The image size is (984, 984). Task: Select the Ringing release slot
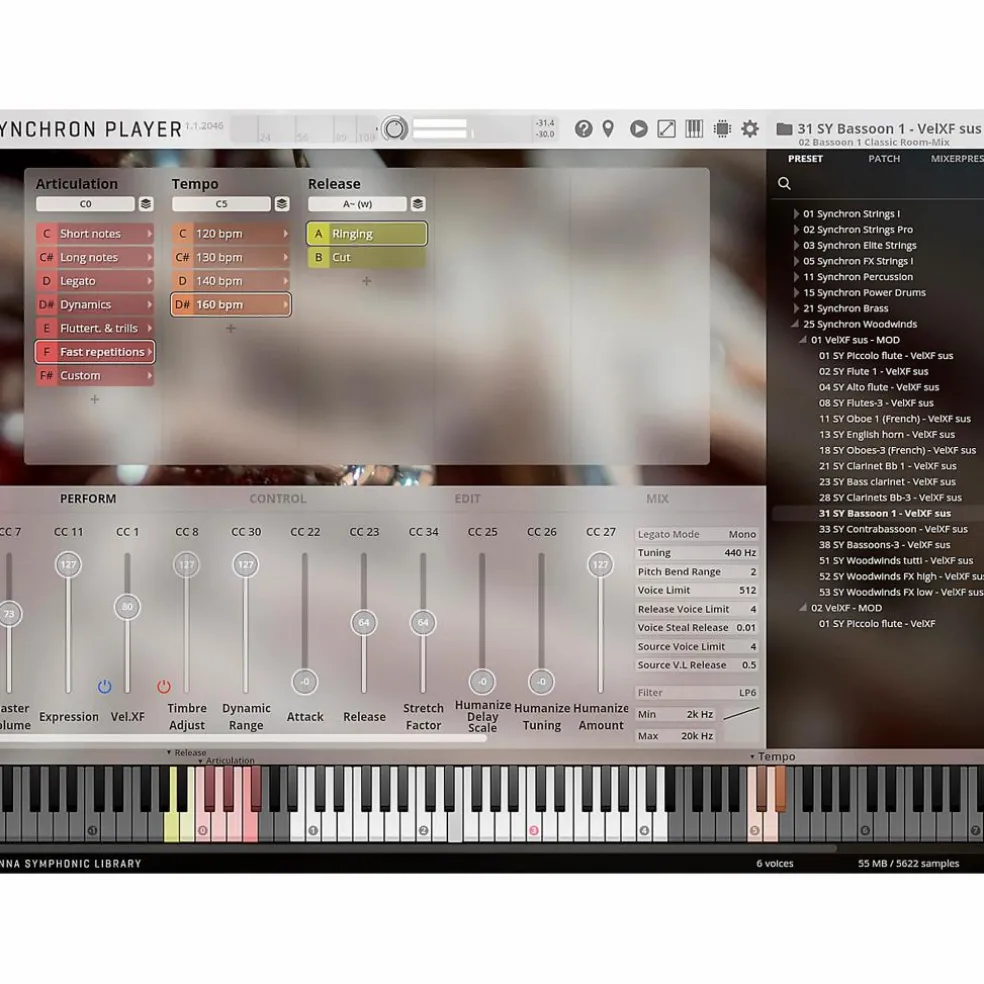click(367, 233)
